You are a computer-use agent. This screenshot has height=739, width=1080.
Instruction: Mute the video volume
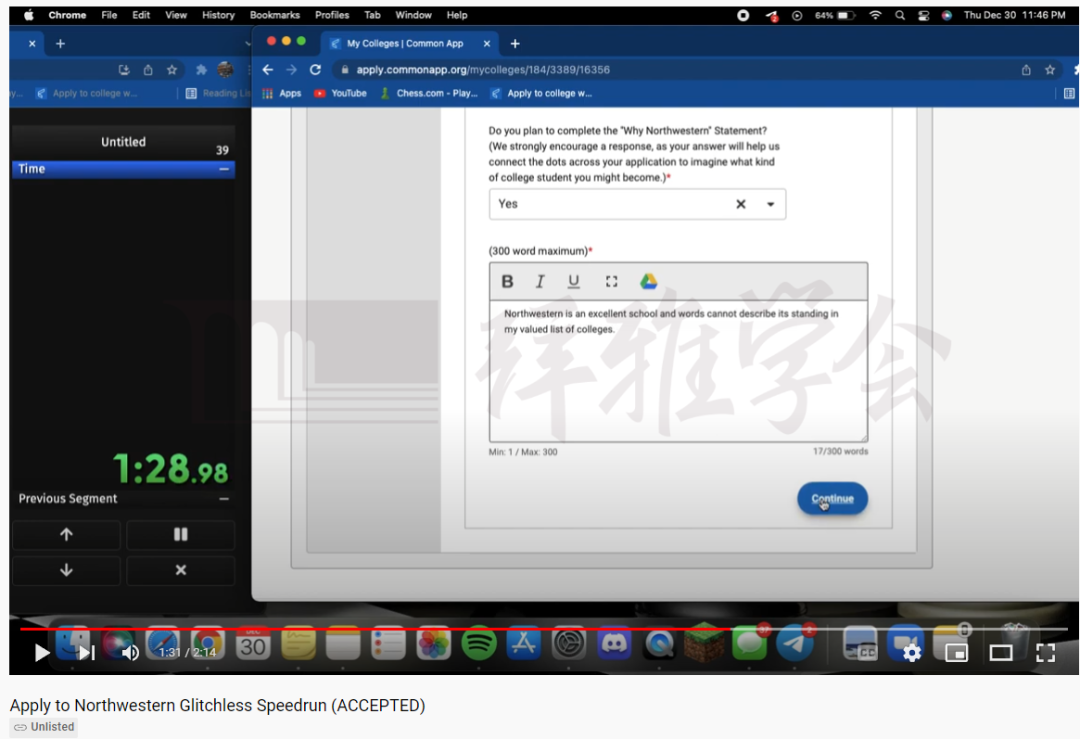tap(129, 652)
